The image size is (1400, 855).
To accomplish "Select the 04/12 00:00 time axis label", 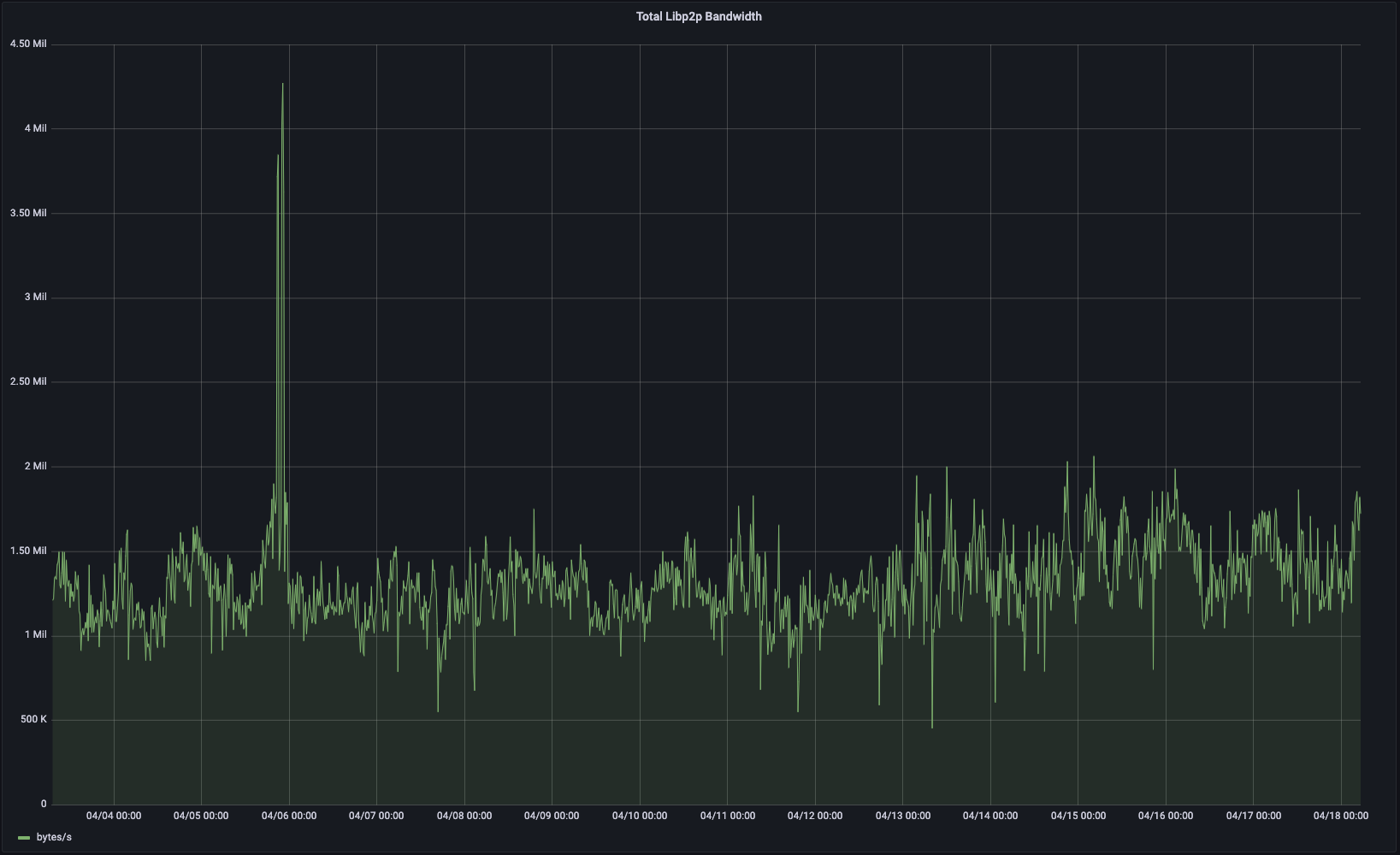I will [x=815, y=816].
